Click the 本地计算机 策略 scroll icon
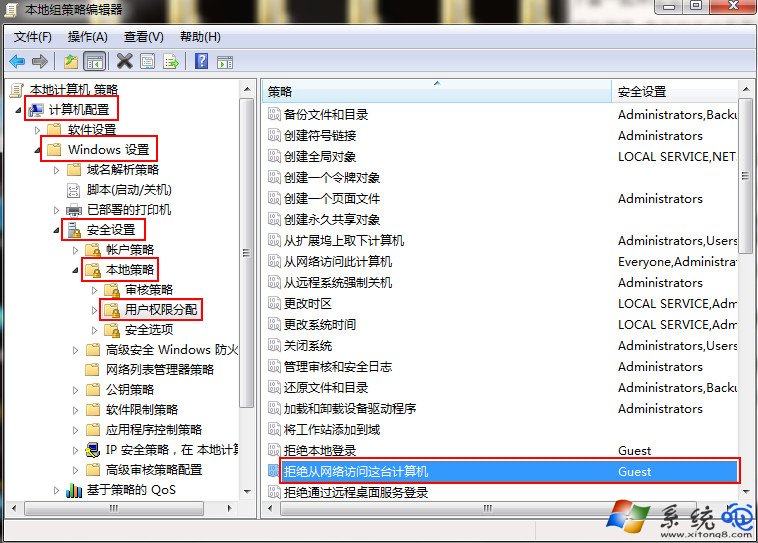 [17, 90]
